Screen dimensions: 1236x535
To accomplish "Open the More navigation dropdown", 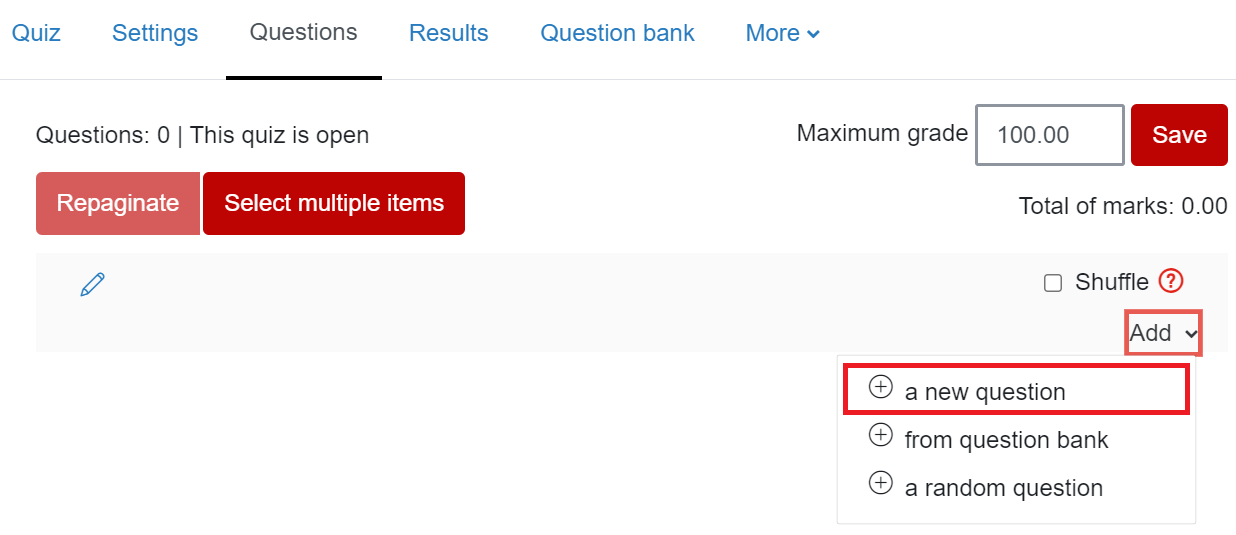I will point(782,33).
